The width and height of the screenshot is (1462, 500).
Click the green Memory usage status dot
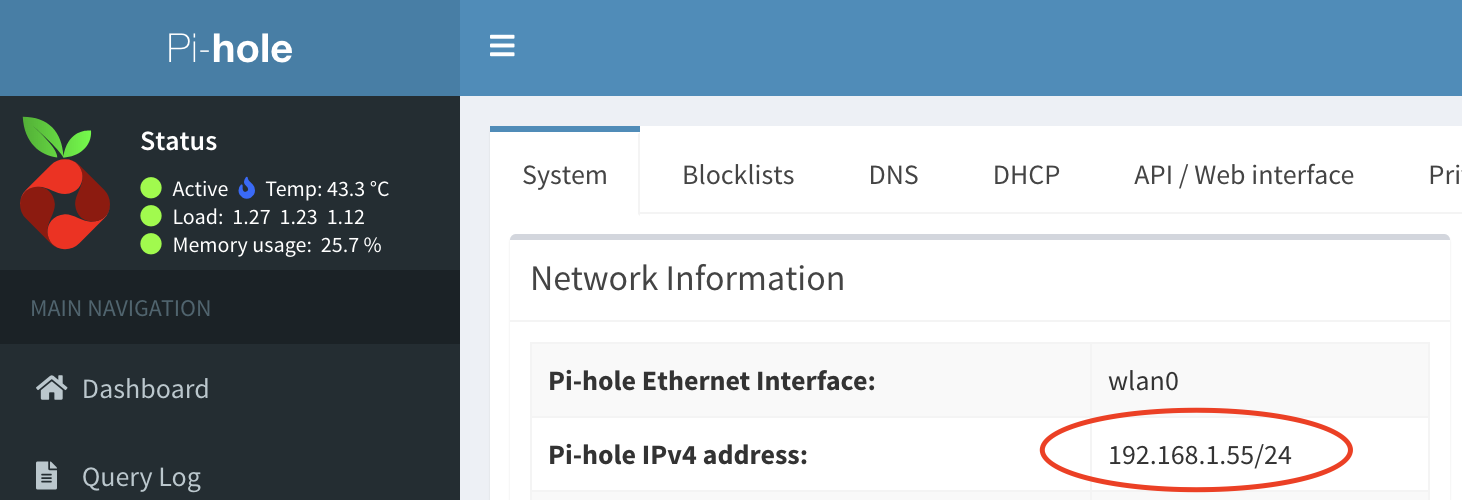point(151,244)
